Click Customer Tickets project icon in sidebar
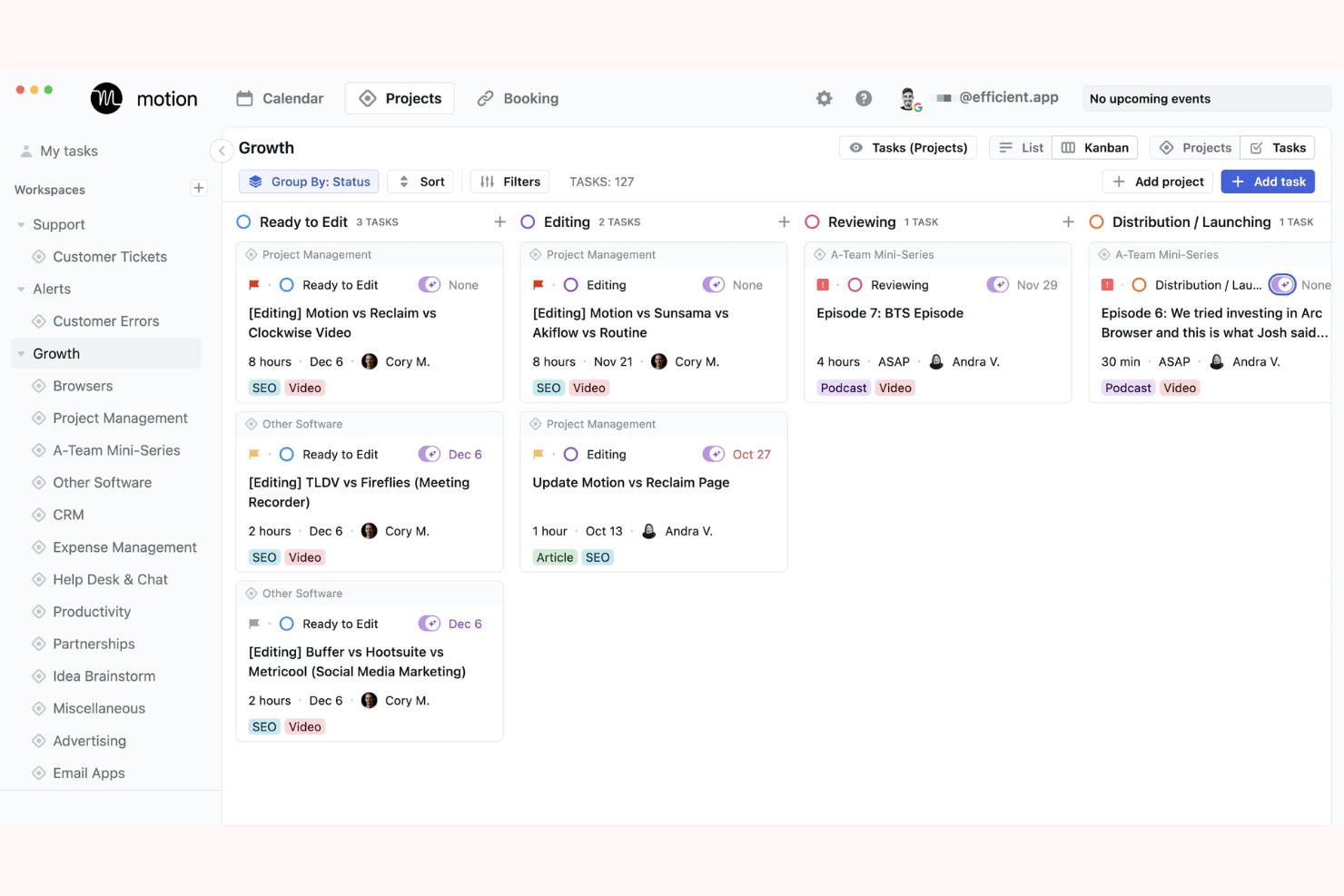The height and width of the screenshot is (896, 1344). 39,257
